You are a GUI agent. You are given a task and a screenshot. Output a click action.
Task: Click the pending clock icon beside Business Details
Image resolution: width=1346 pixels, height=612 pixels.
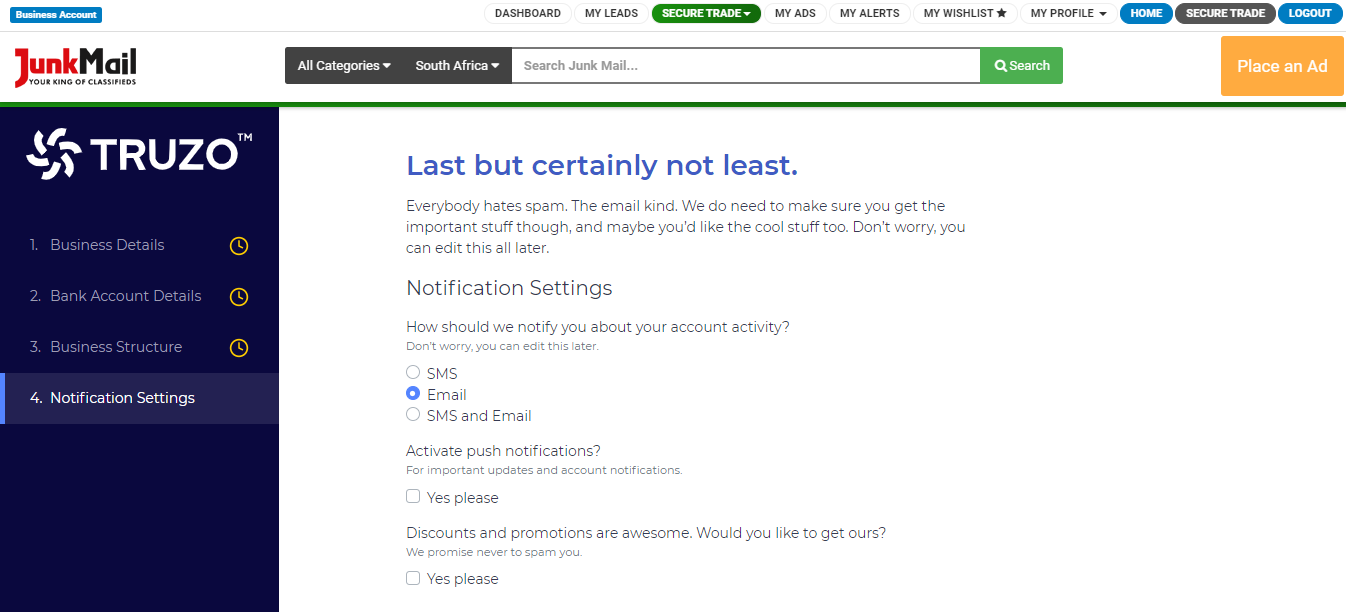click(x=238, y=245)
